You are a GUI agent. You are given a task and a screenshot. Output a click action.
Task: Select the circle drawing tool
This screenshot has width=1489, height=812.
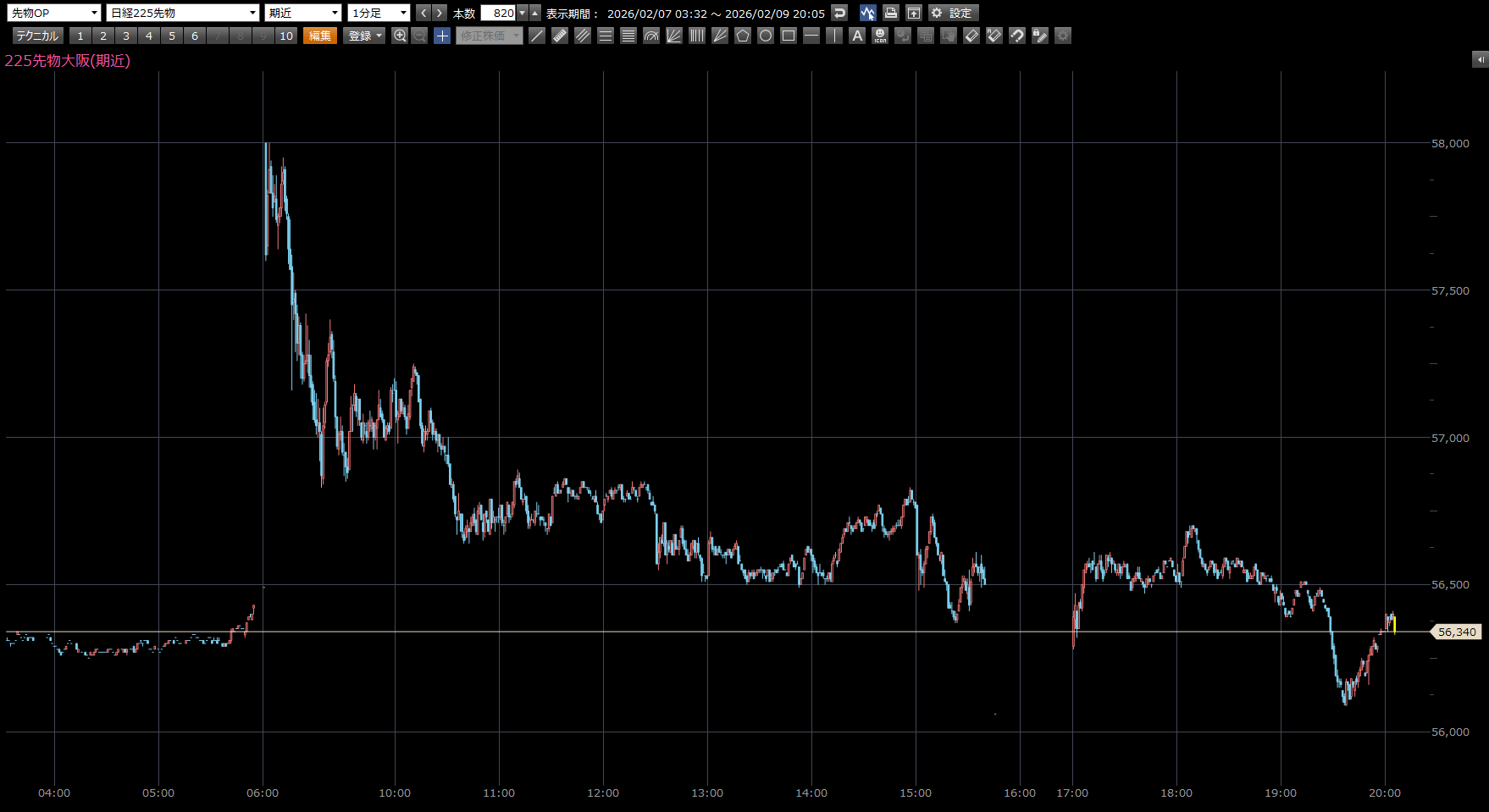766,36
